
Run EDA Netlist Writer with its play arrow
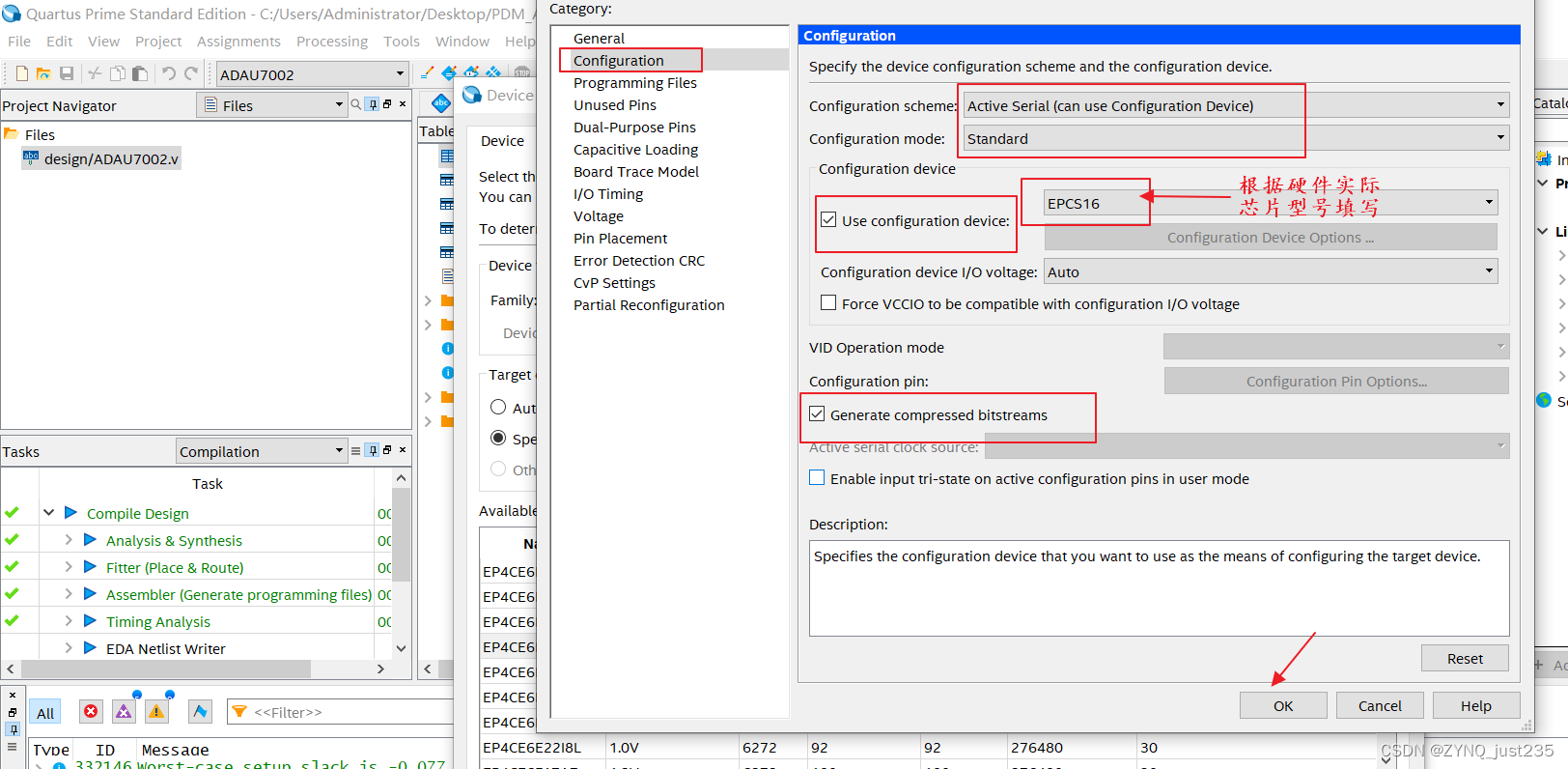[90, 648]
